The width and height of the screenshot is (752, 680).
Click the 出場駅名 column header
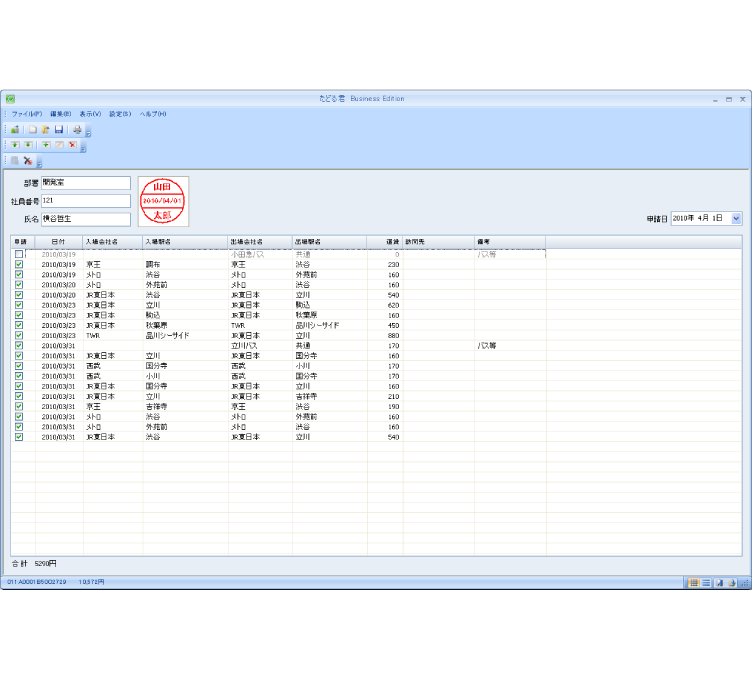(x=329, y=242)
